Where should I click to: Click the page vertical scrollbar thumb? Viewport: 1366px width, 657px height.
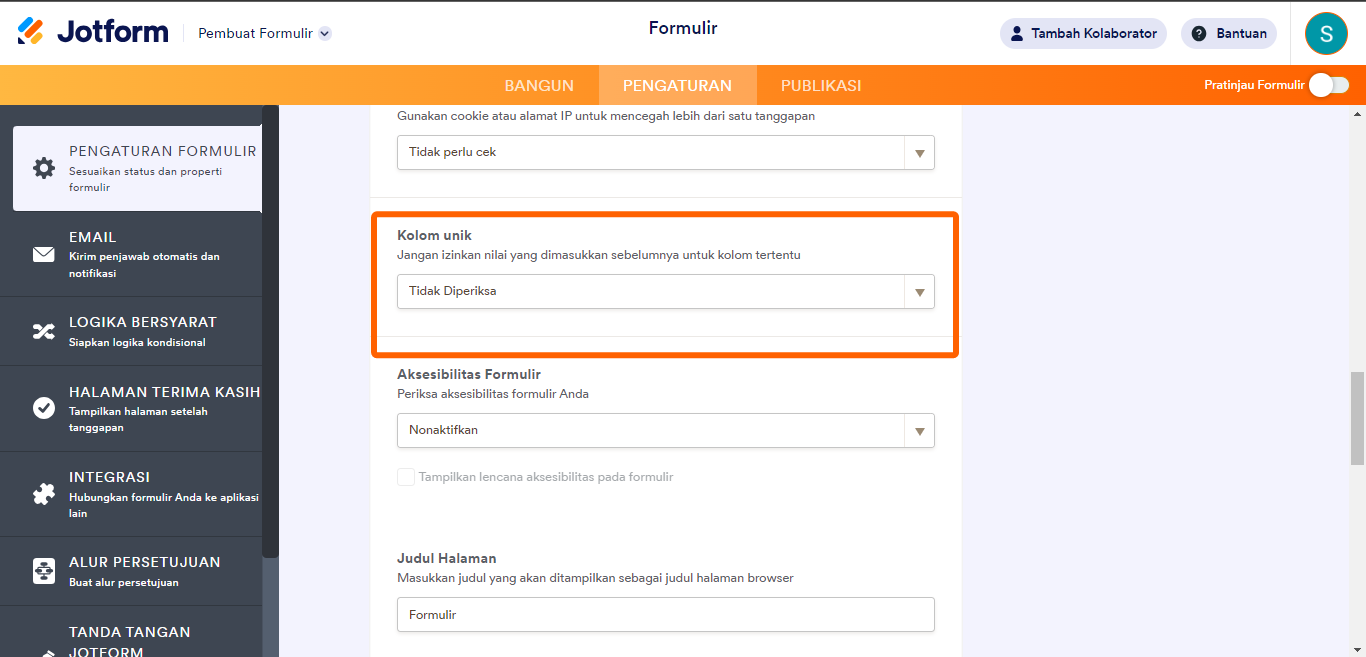tap(1357, 418)
